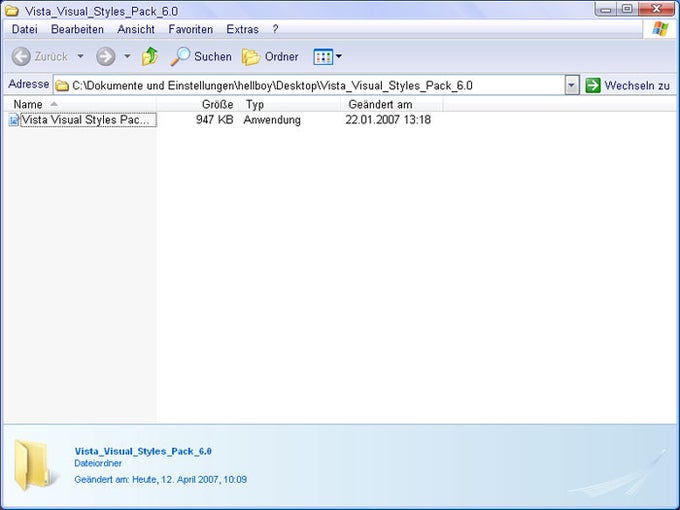Click the application file icon in list
Screen dimensions: 680x510
(14, 120)
